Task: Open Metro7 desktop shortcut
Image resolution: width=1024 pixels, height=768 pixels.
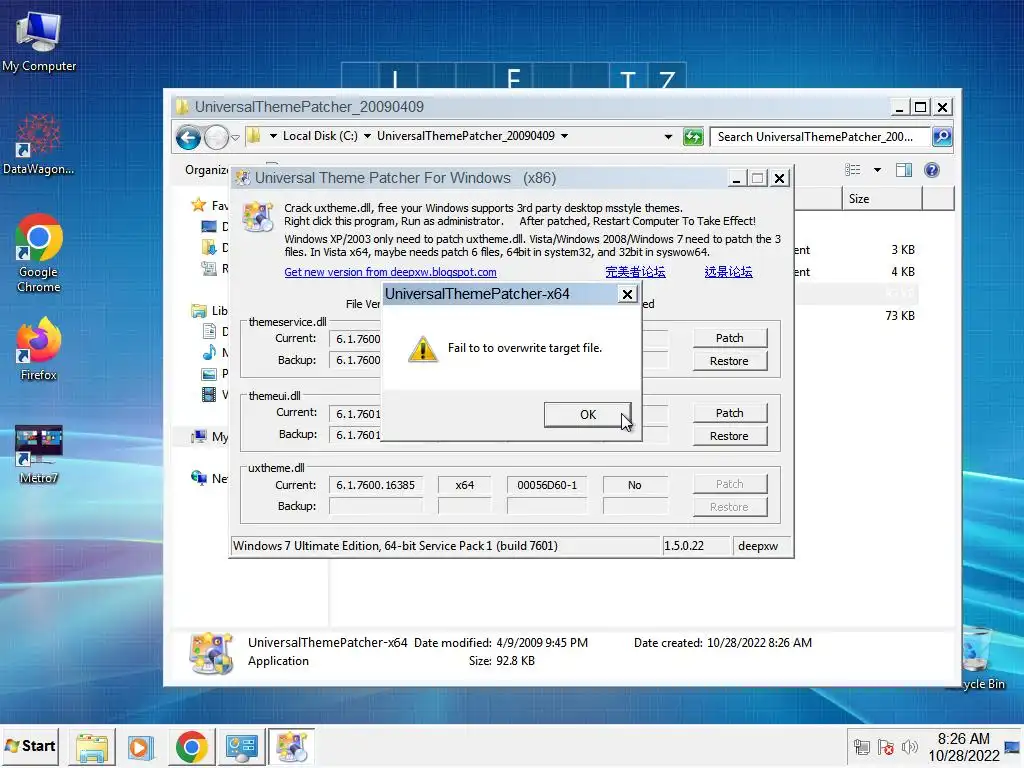Action: (39, 455)
